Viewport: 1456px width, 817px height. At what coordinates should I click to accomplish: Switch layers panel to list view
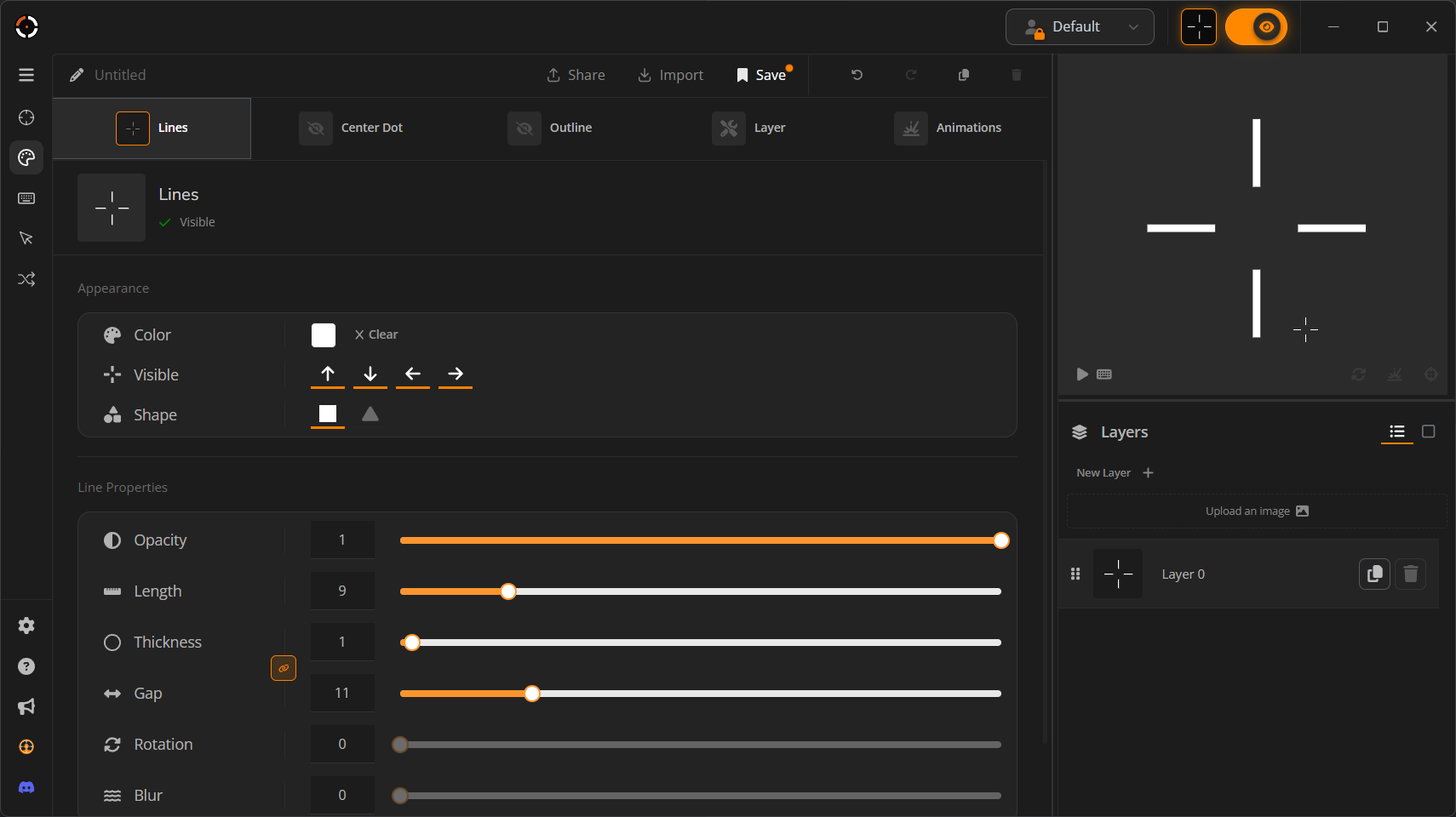[1396, 432]
